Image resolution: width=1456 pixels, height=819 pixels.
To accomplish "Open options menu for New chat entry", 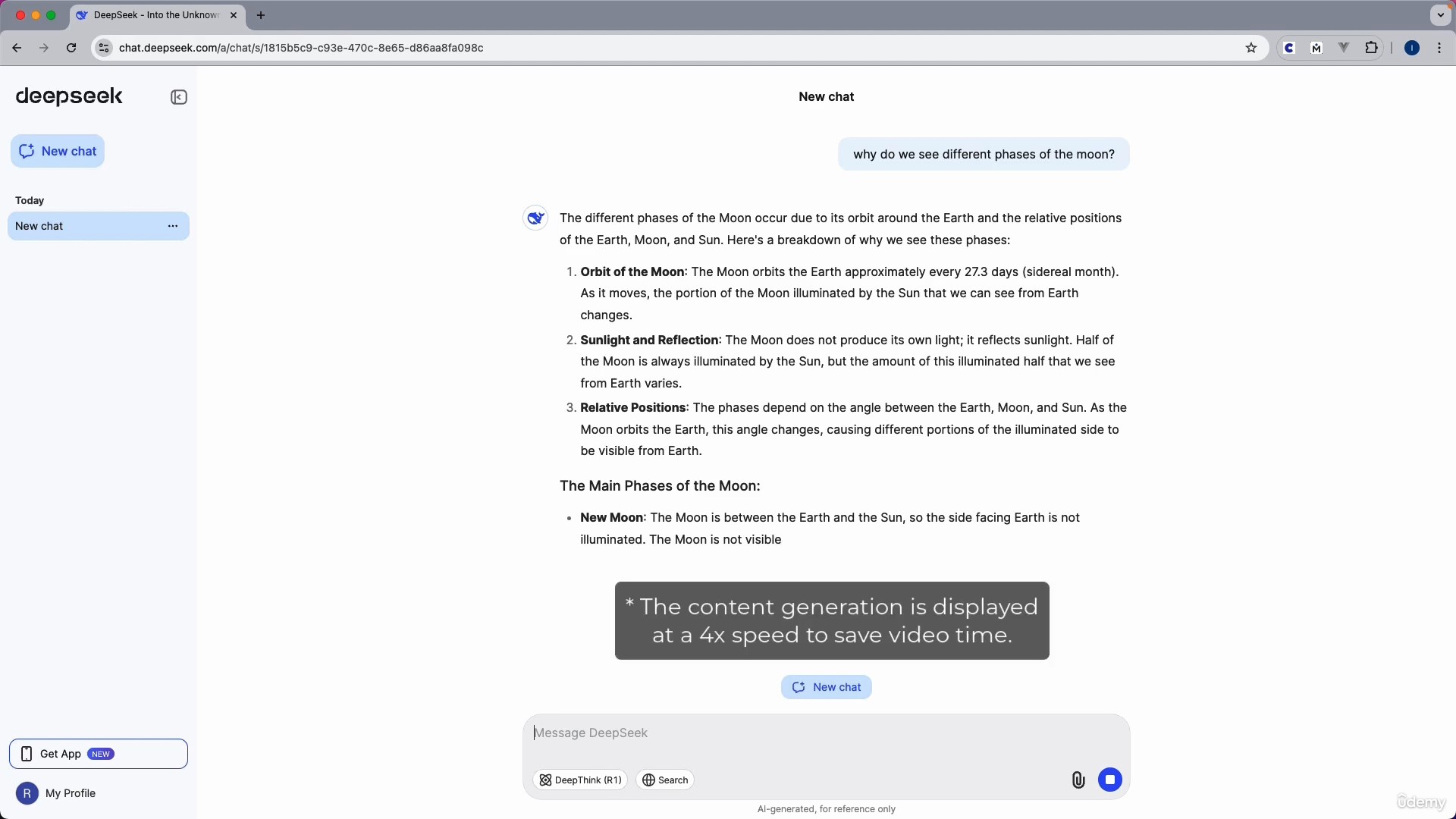I will (173, 226).
